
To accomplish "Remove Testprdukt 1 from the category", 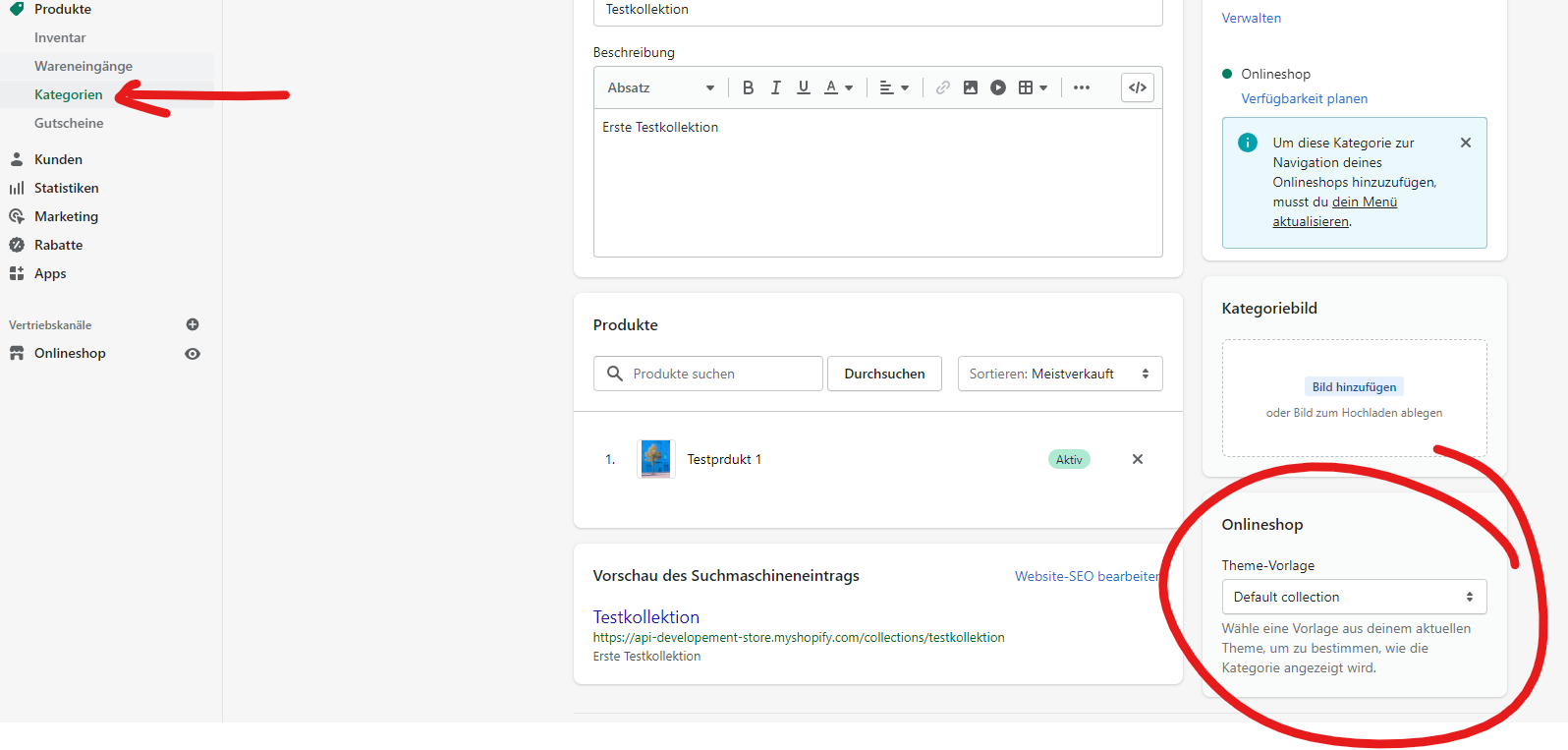I will tap(1138, 459).
